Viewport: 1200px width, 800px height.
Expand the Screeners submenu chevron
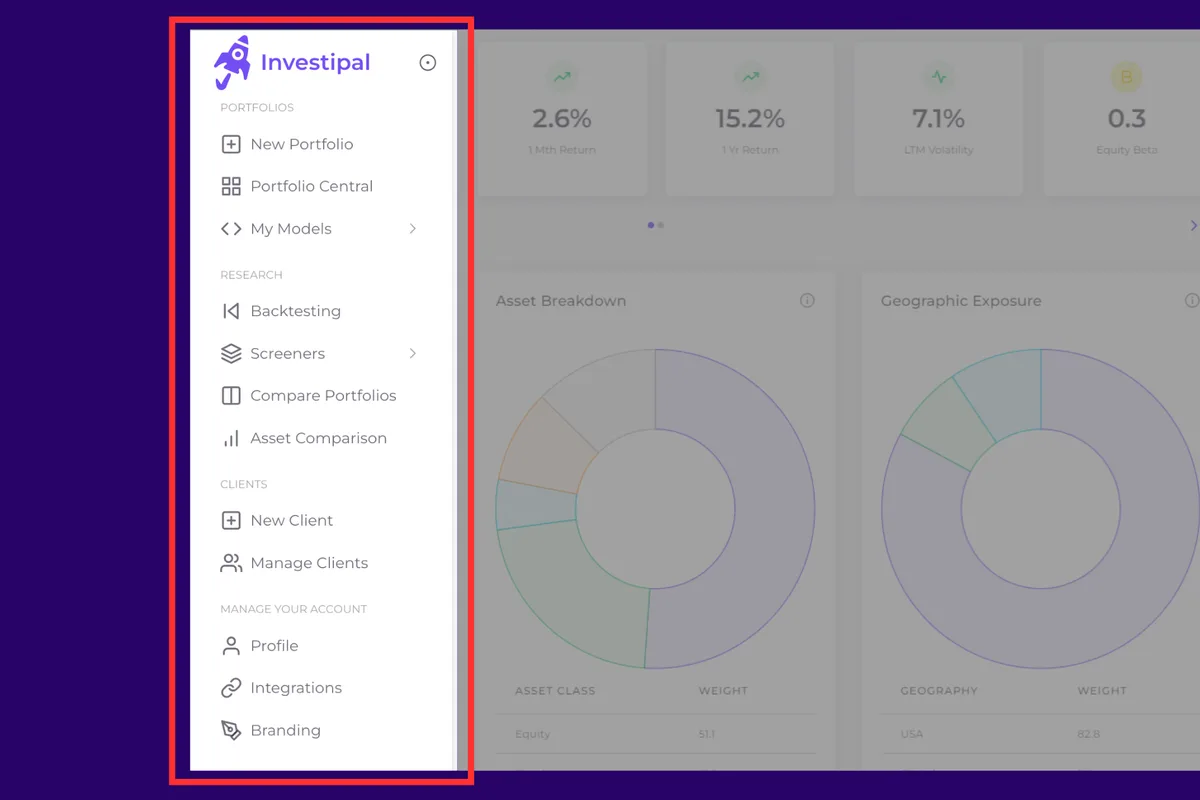[412, 353]
